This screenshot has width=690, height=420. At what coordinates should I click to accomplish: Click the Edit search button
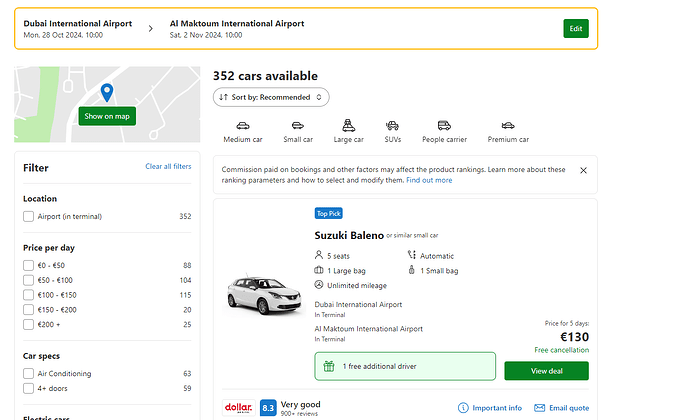(576, 29)
